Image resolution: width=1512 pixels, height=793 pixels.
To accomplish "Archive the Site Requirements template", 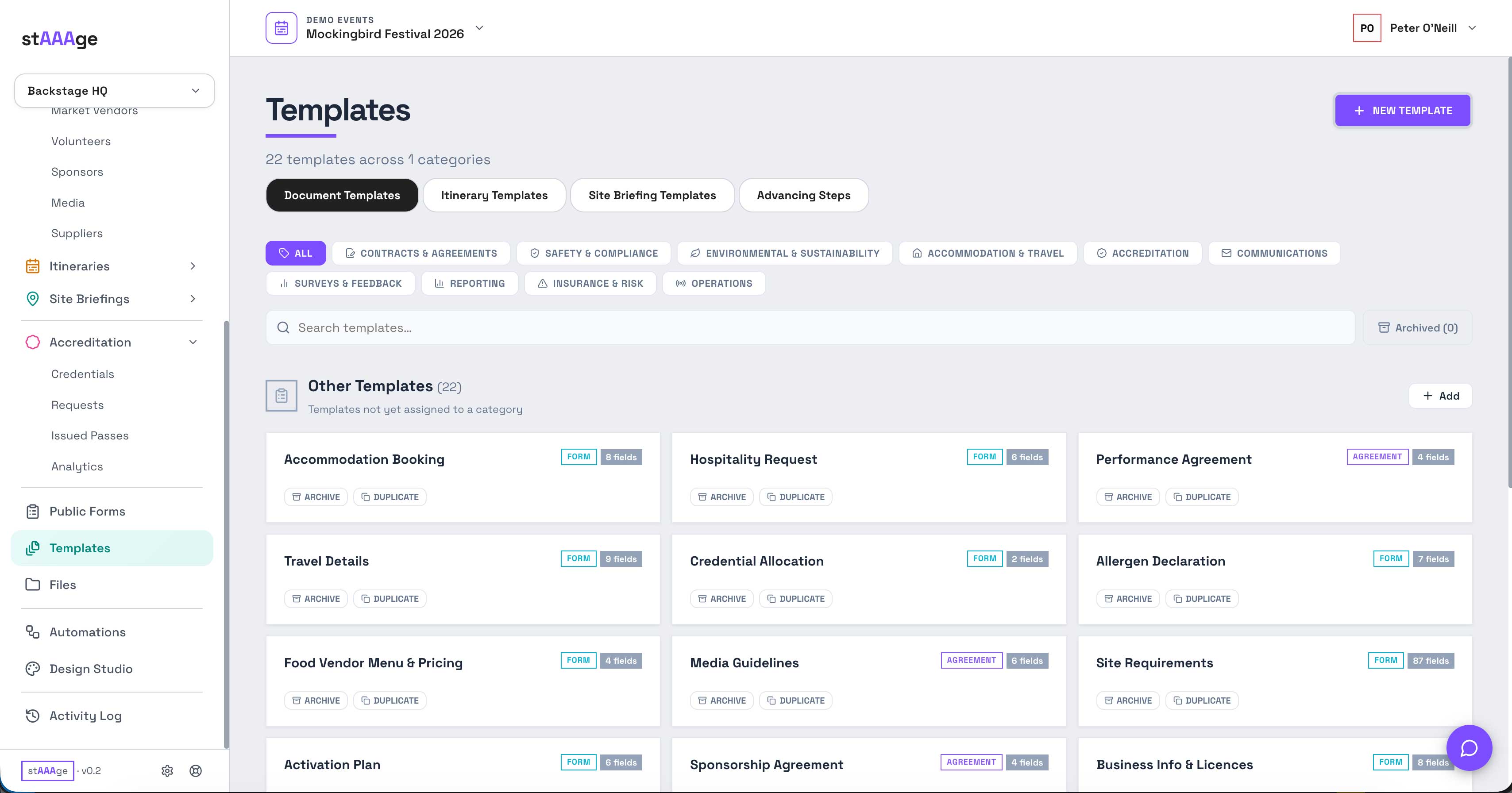I will [x=1128, y=701].
